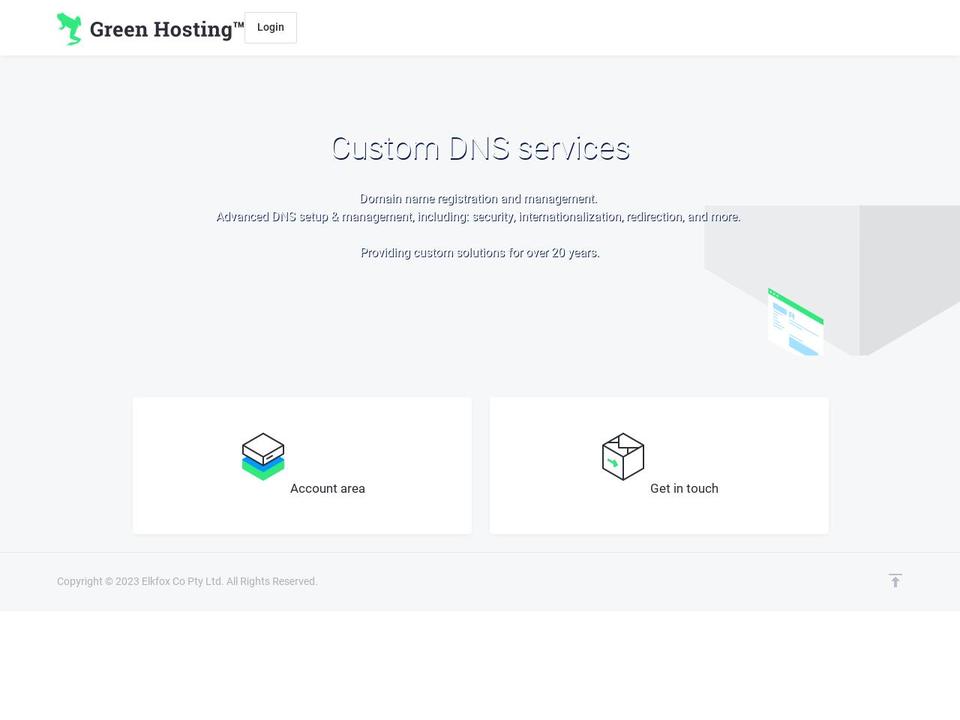Open the Green Hosting home link text
Image resolution: width=960 pixels, height=720 pixels.
point(167,29)
